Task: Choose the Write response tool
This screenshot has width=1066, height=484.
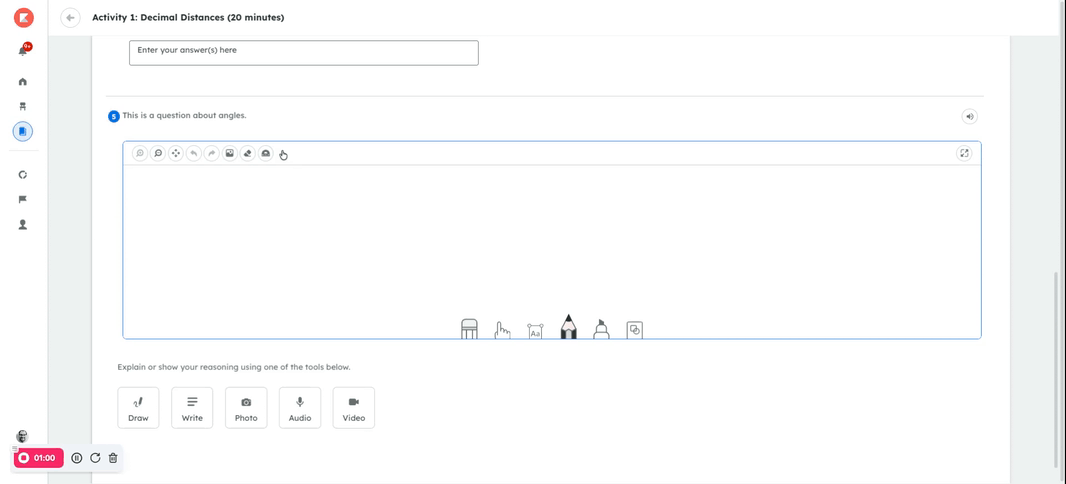Action: pos(192,408)
